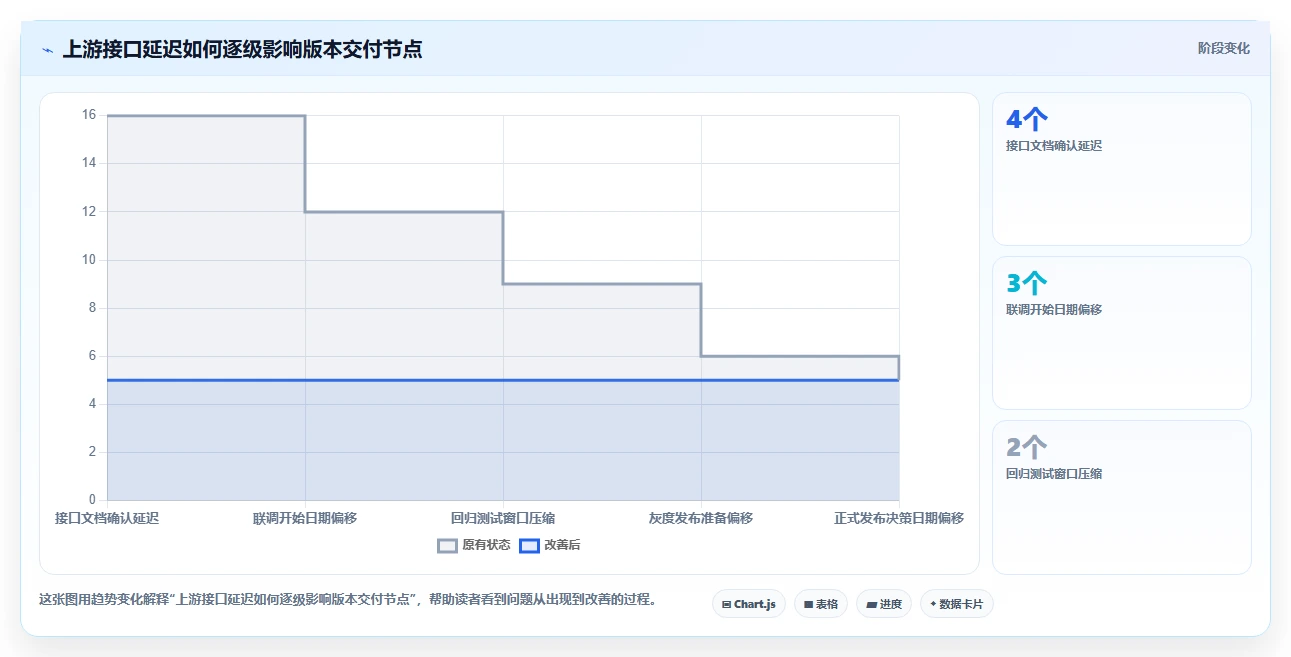This screenshot has width=1291, height=657.
Task: Toggle the 原有状态 legend item
Action: 474,545
